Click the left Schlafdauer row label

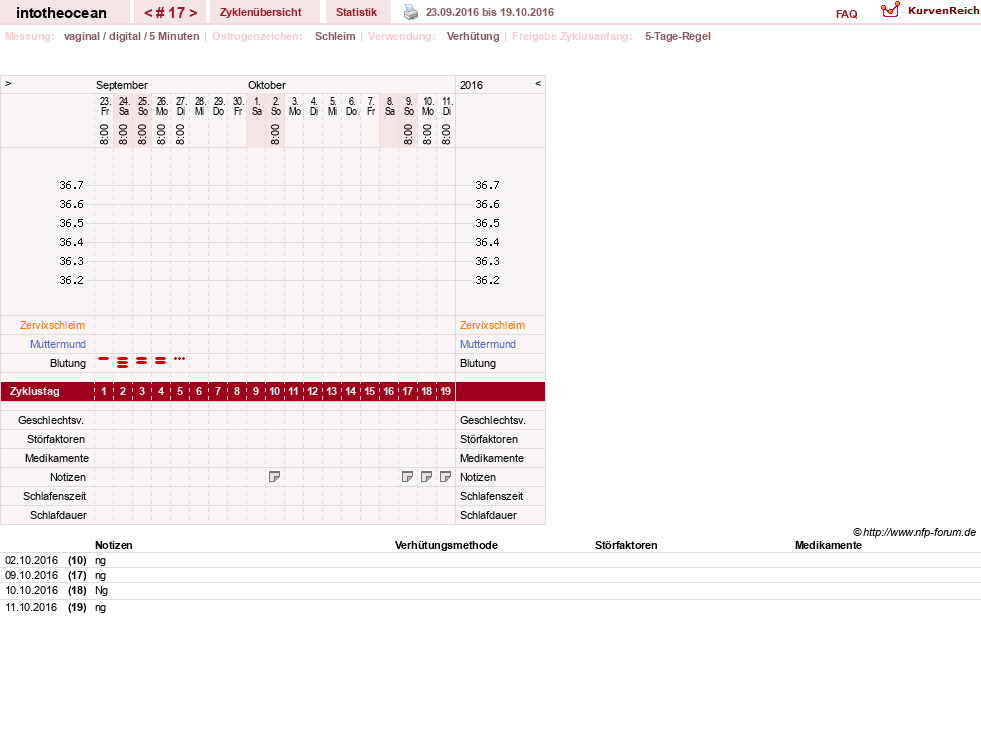[58, 515]
